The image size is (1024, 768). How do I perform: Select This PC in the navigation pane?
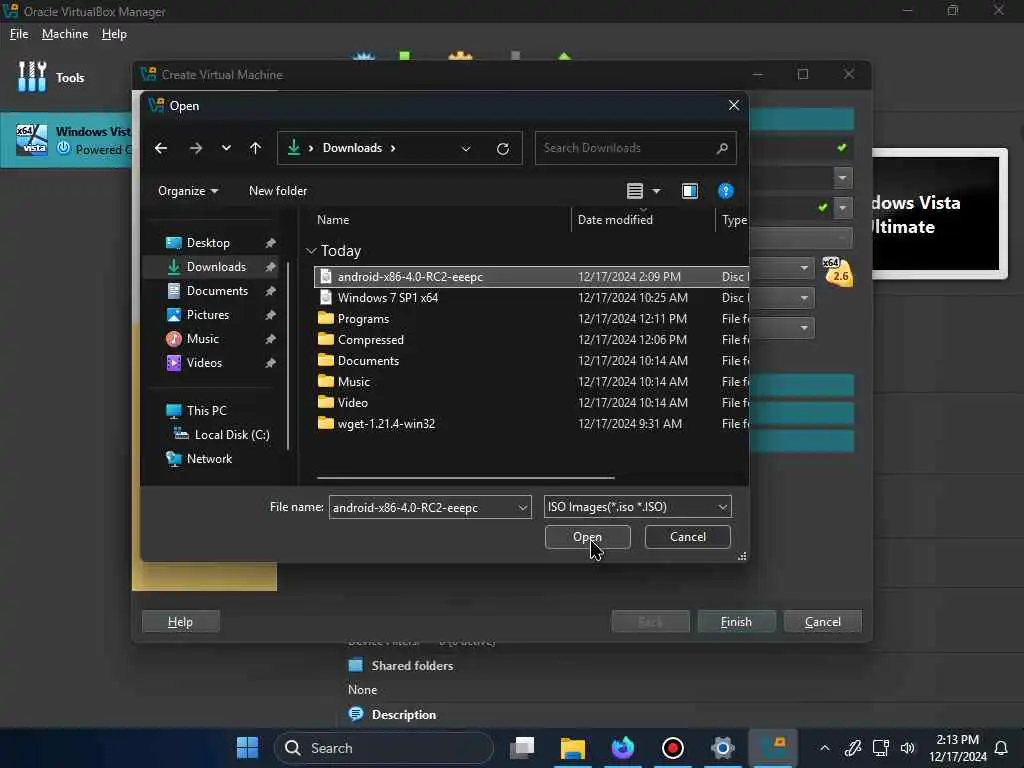click(x=206, y=411)
